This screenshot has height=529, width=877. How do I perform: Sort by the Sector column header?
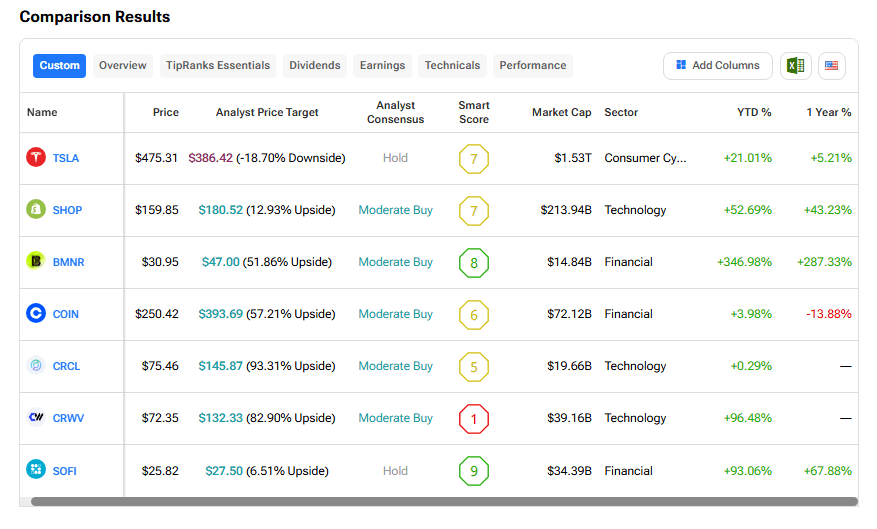tap(621, 112)
